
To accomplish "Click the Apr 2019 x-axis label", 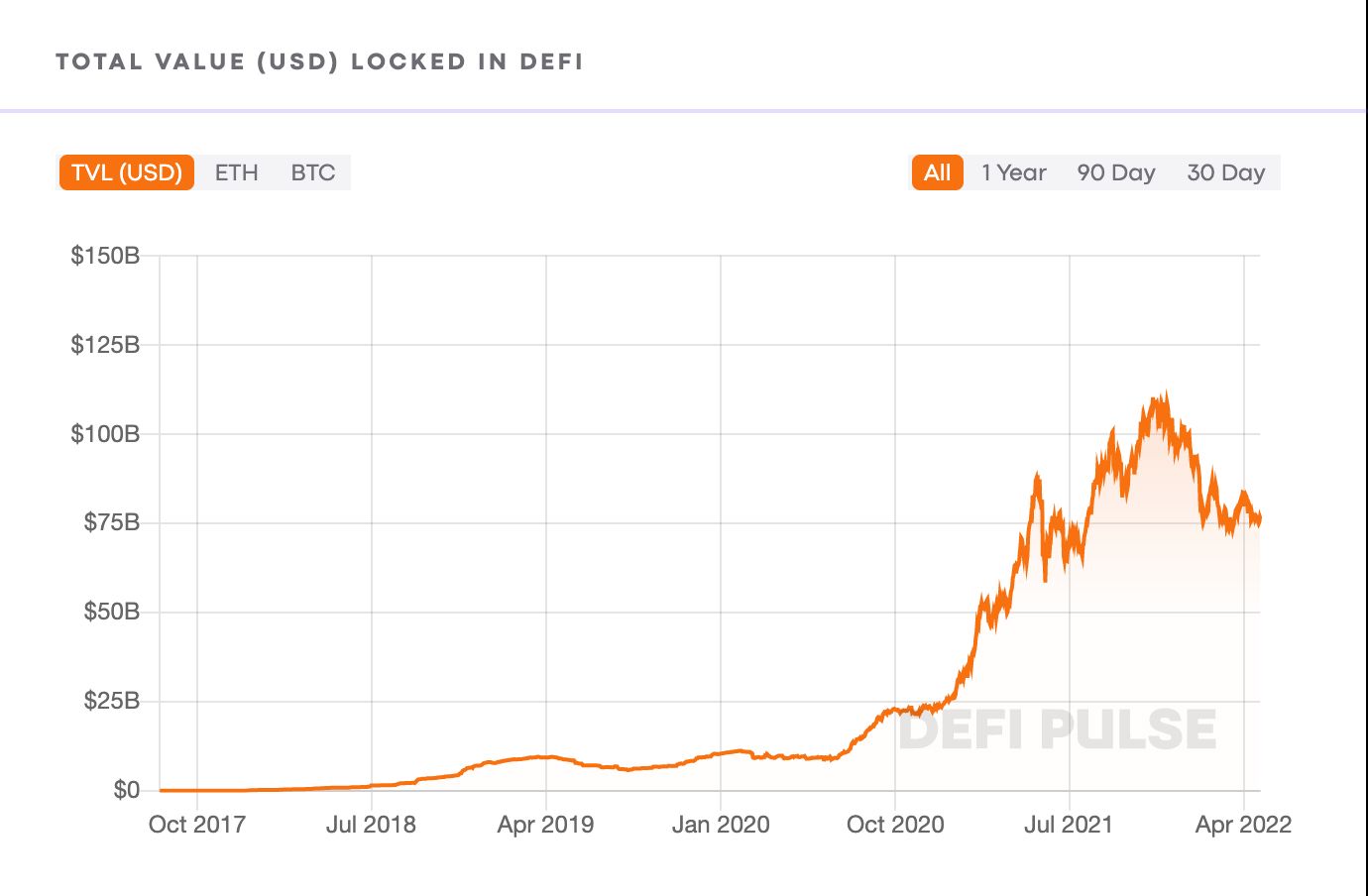I will click(x=545, y=825).
